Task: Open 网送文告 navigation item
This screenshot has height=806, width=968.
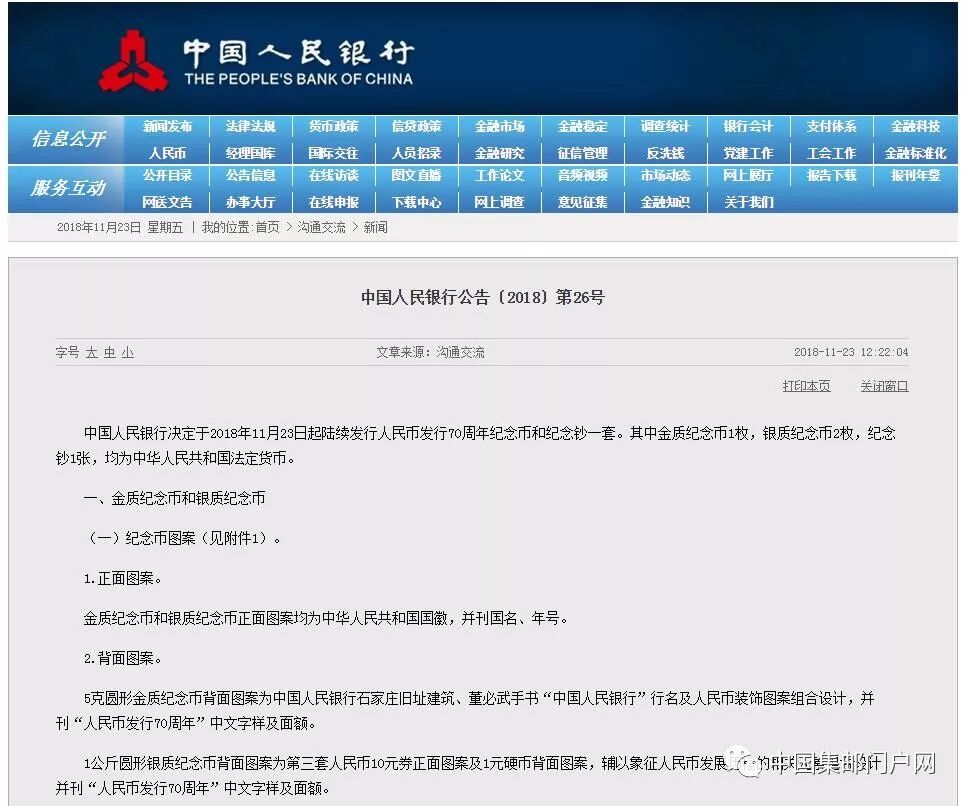Action: point(167,202)
